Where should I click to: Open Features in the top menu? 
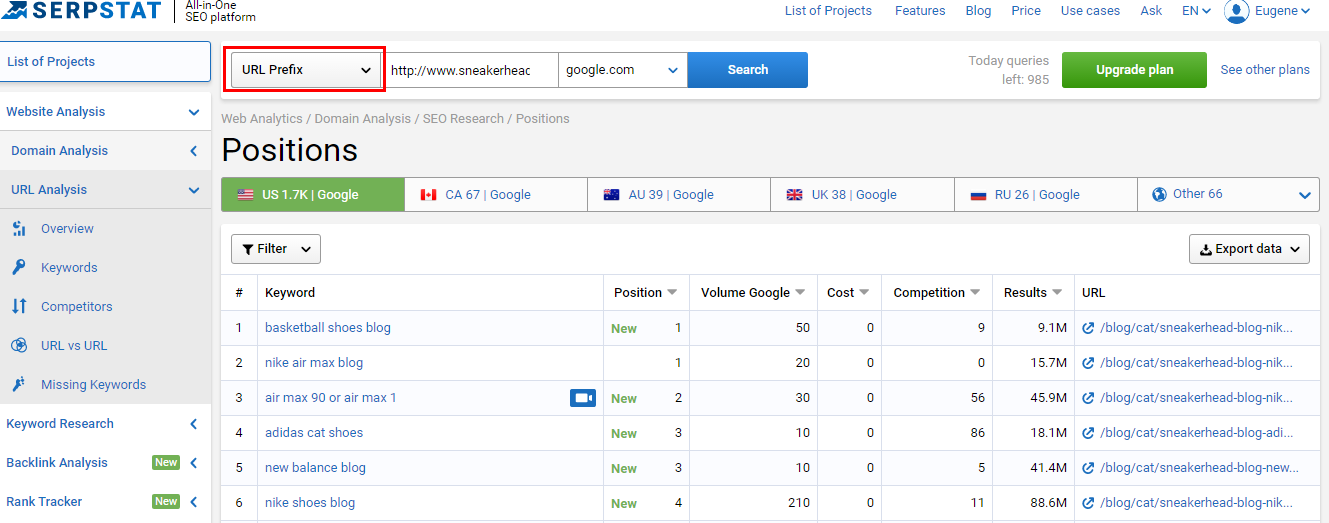point(920,11)
